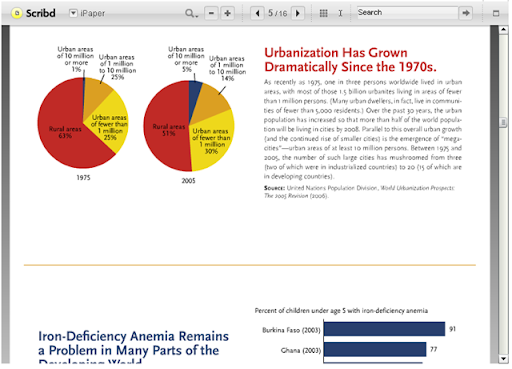Click inside the Search text box
The image size is (512, 369).
point(407,13)
